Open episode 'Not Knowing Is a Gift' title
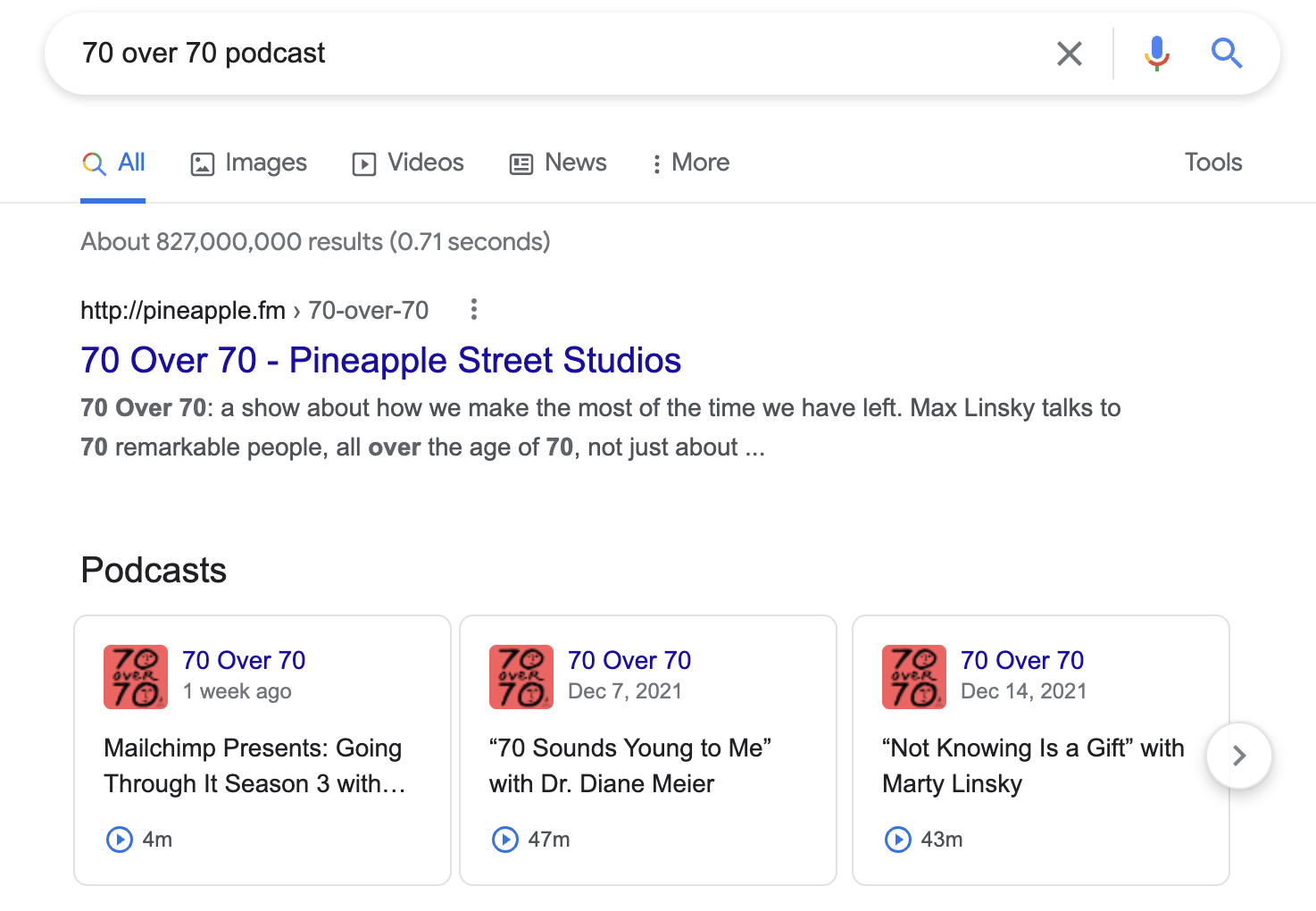Viewport: 1316px width, 911px height. (x=1033, y=765)
